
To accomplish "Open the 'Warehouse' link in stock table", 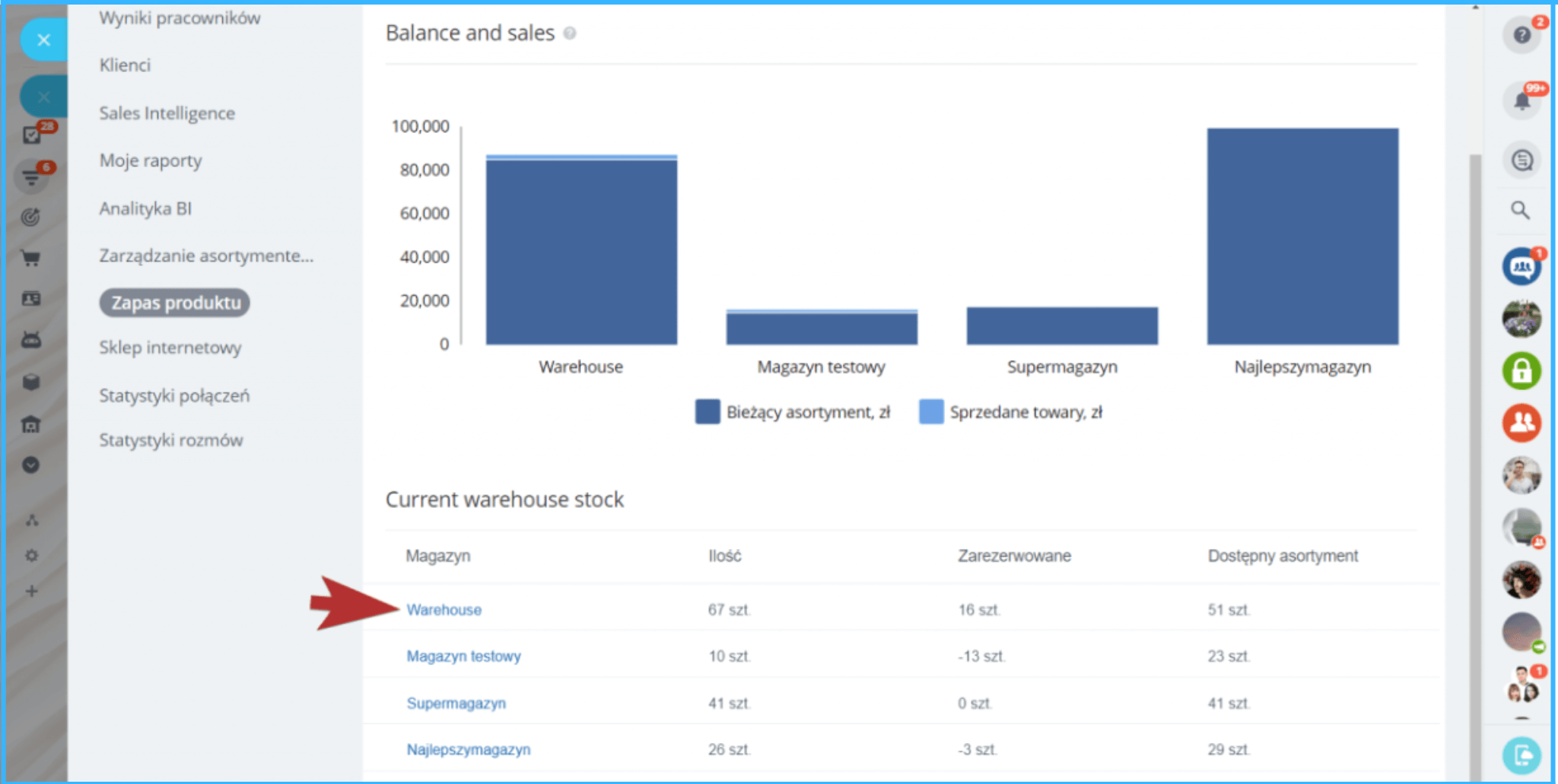I will pyautogui.click(x=444, y=610).
